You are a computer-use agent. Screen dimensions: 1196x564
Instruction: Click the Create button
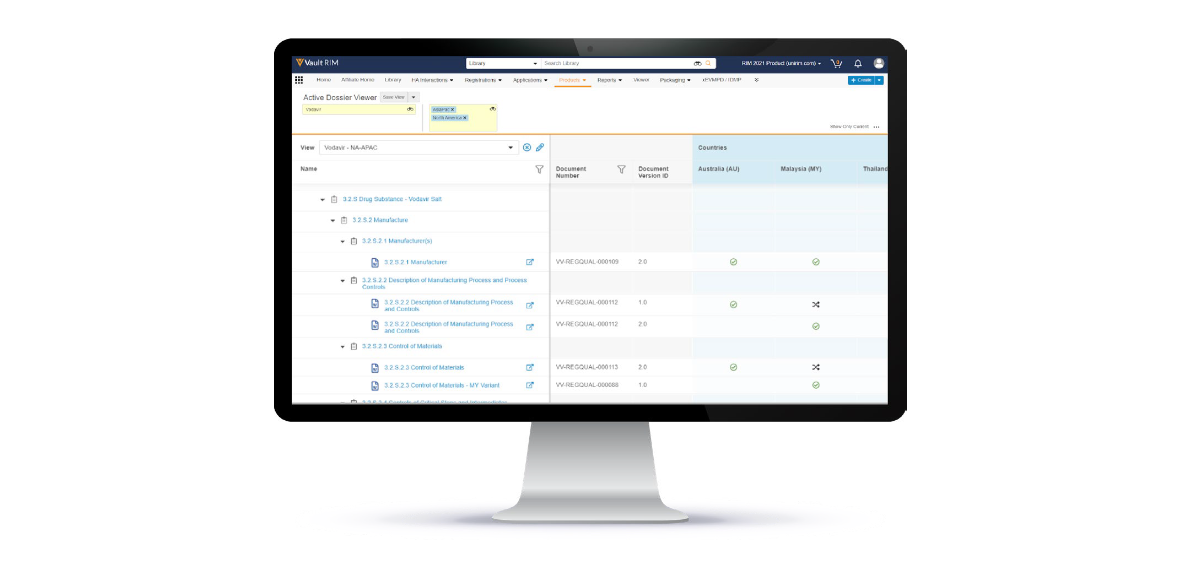[x=860, y=80]
